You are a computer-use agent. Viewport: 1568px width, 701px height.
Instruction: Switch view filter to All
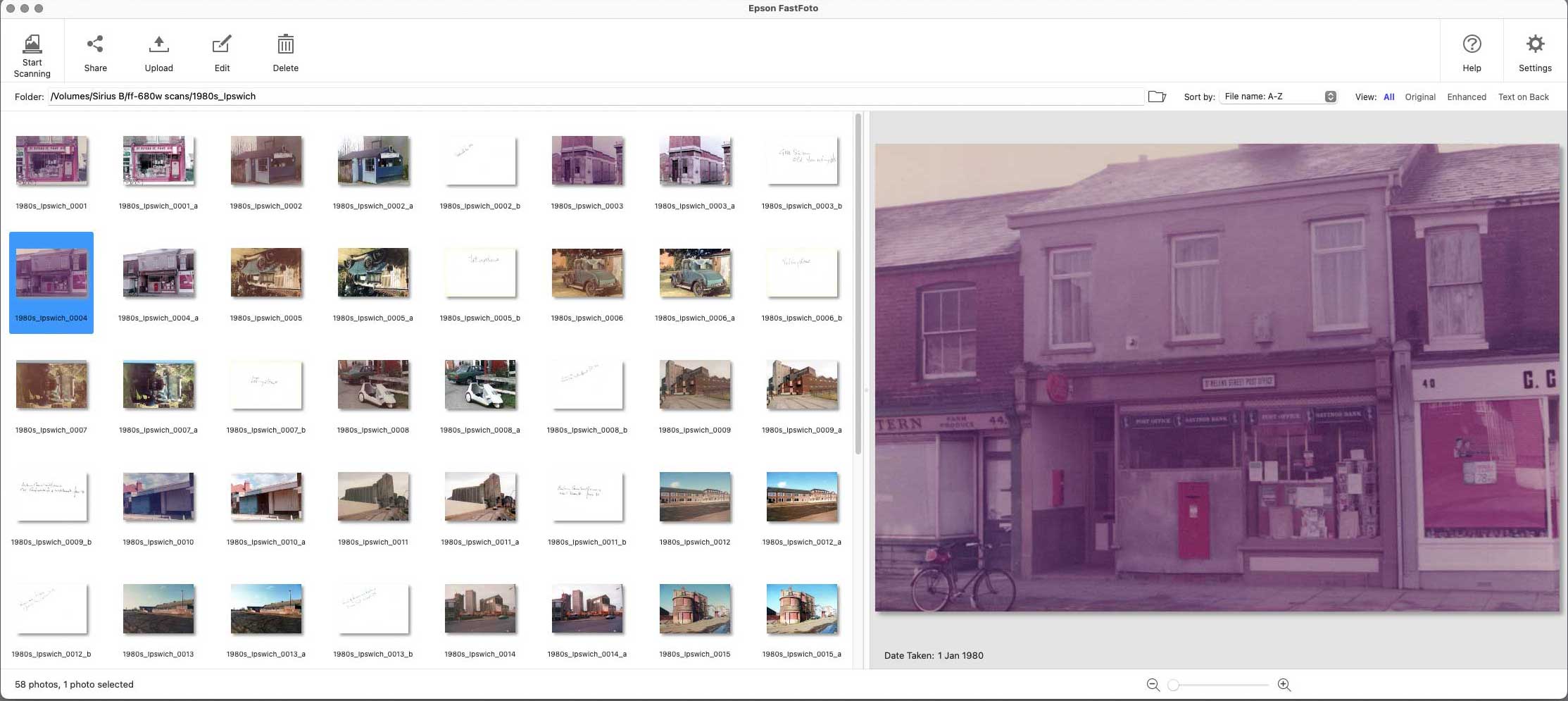(1388, 97)
